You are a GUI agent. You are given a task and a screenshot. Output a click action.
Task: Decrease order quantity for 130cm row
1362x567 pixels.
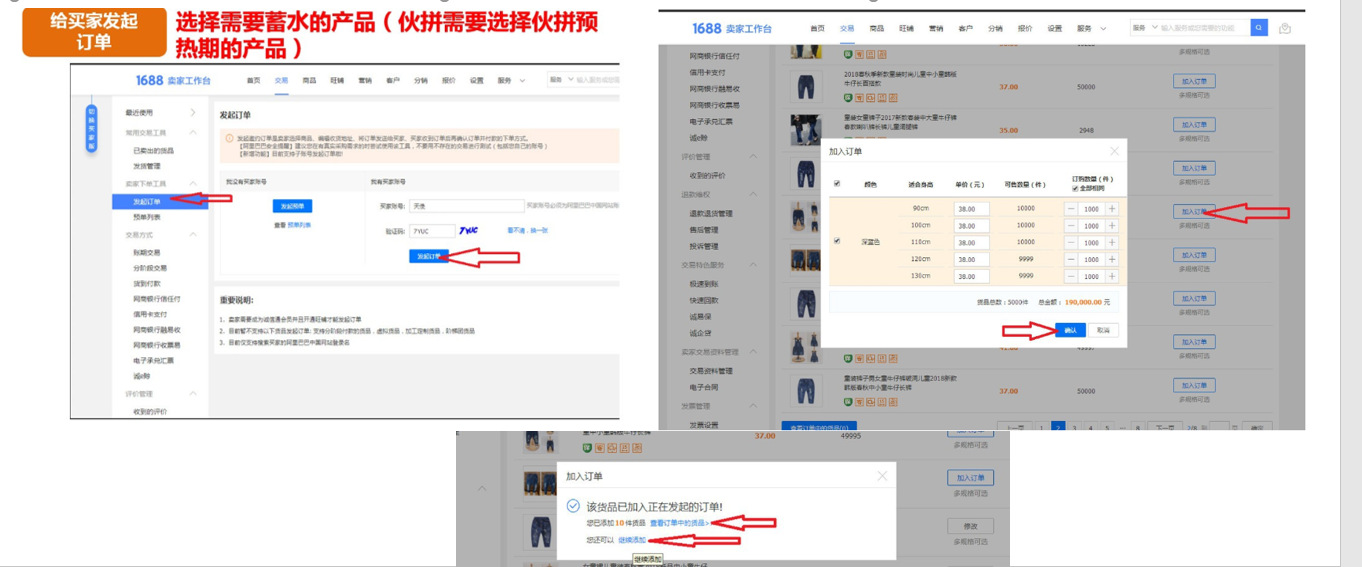pyautogui.click(x=1071, y=276)
